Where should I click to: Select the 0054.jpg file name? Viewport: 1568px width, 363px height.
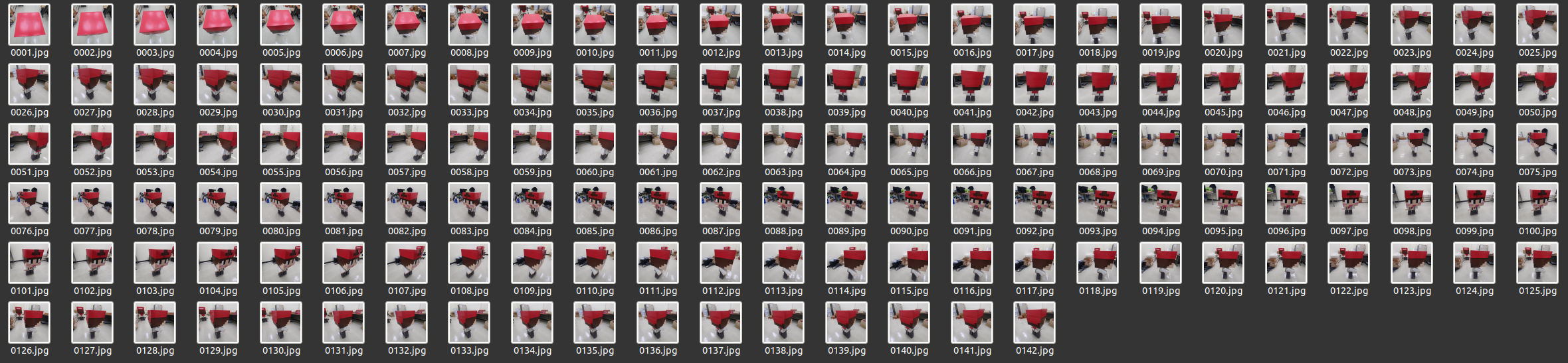[x=218, y=172]
